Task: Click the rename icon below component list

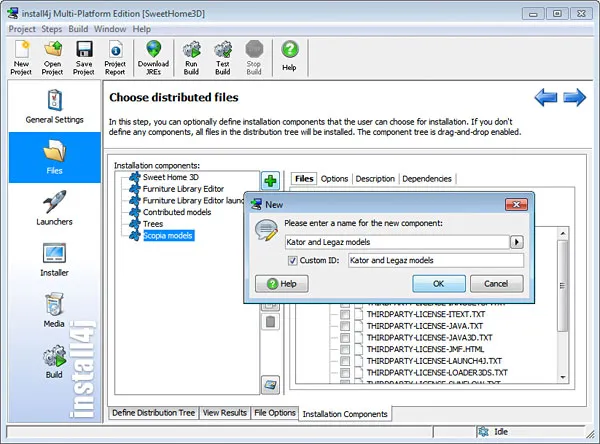Action: (x=271, y=384)
